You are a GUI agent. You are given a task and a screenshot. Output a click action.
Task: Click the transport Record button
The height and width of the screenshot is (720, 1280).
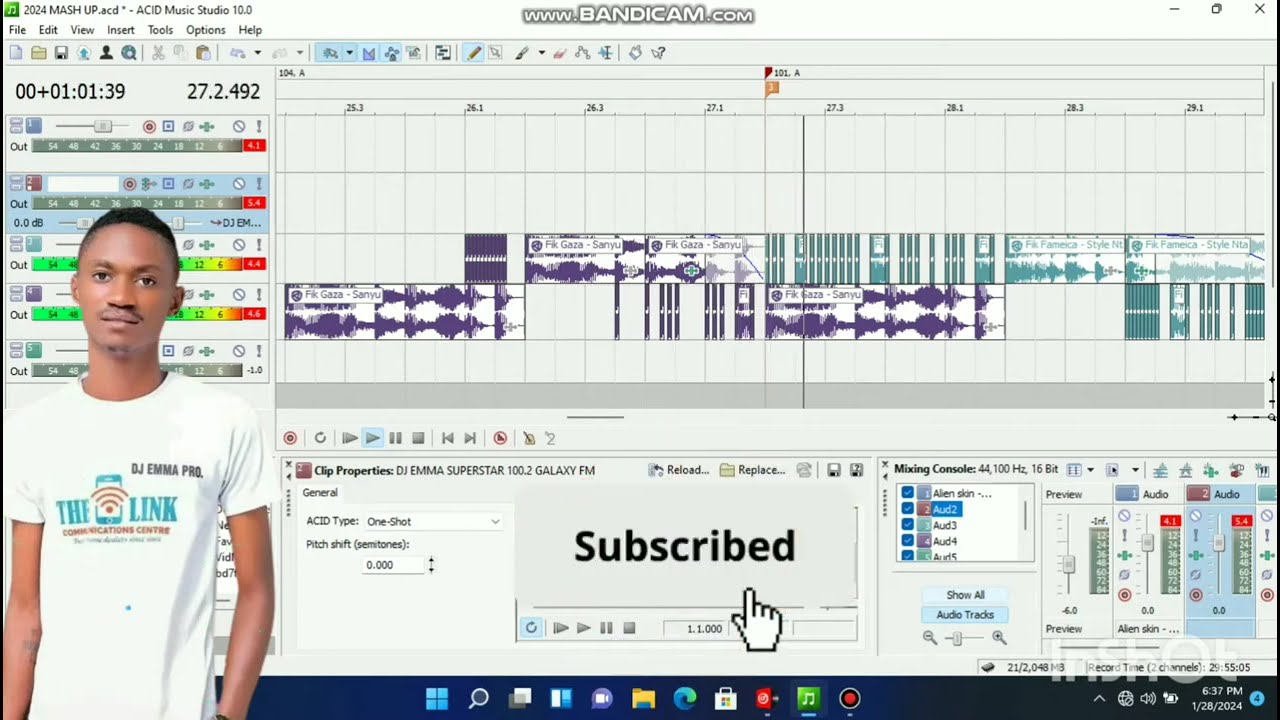click(x=290, y=438)
